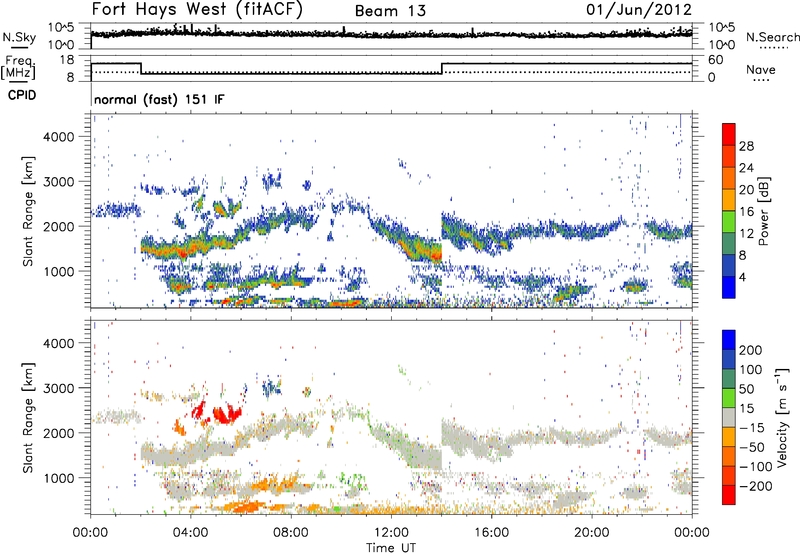Image resolution: width=800 pixels, height=554 pixels.
Task: Select the 200 label on Velocity colorbar
Action: point(751,350)
